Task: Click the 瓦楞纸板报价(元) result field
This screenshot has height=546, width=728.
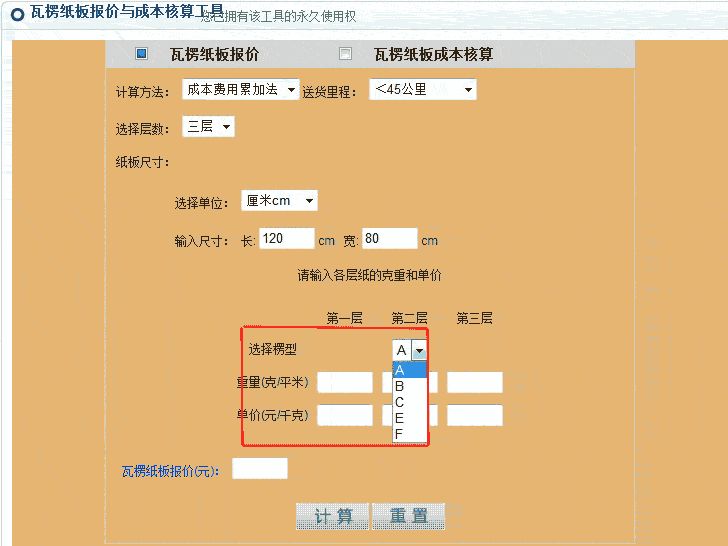Action: 259,468
